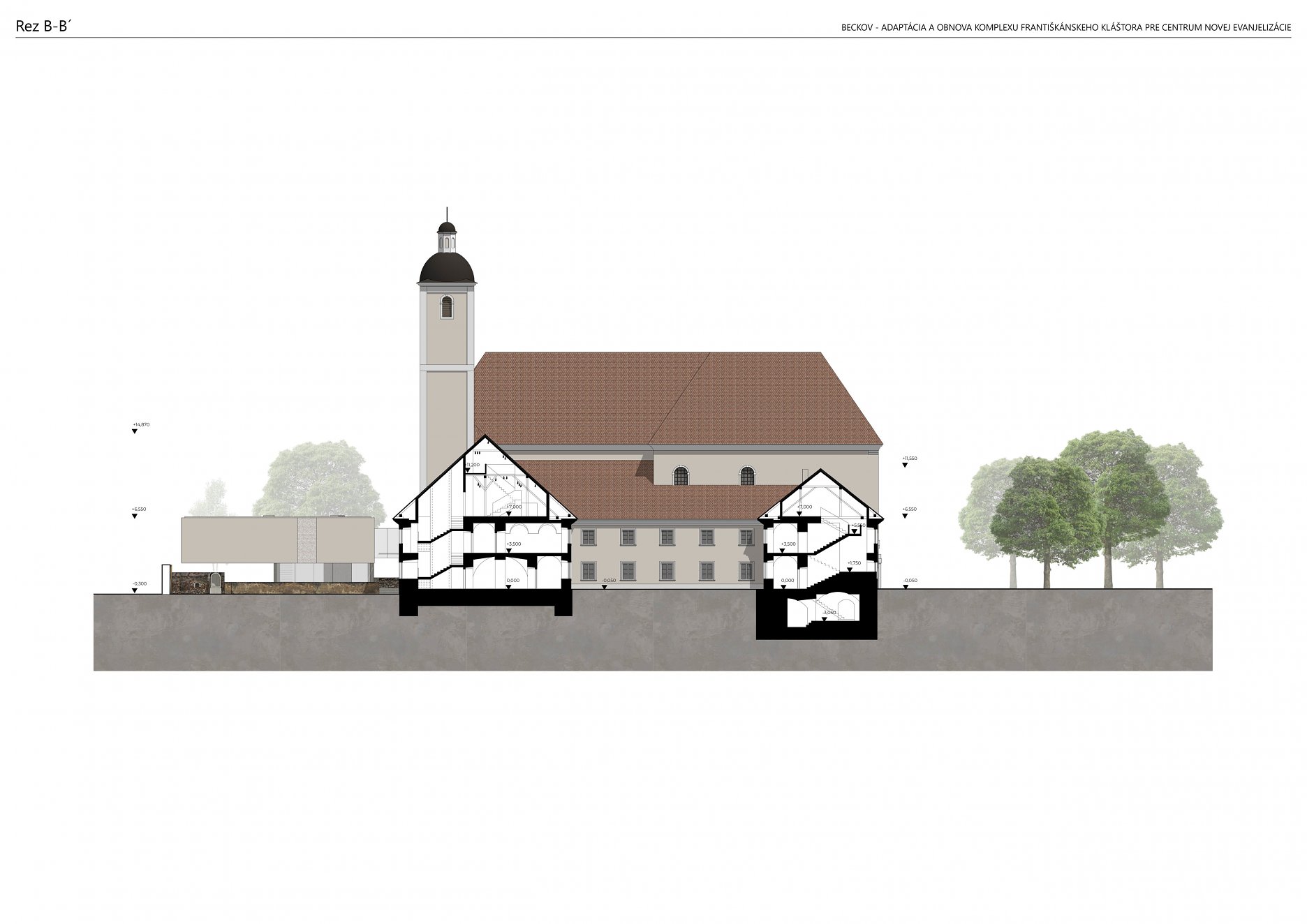Image resolution: width=1307 pixels, height=924 pixels.
Task: Click the +1,750 stair landing marker
Action: click(x=850, y=569)
